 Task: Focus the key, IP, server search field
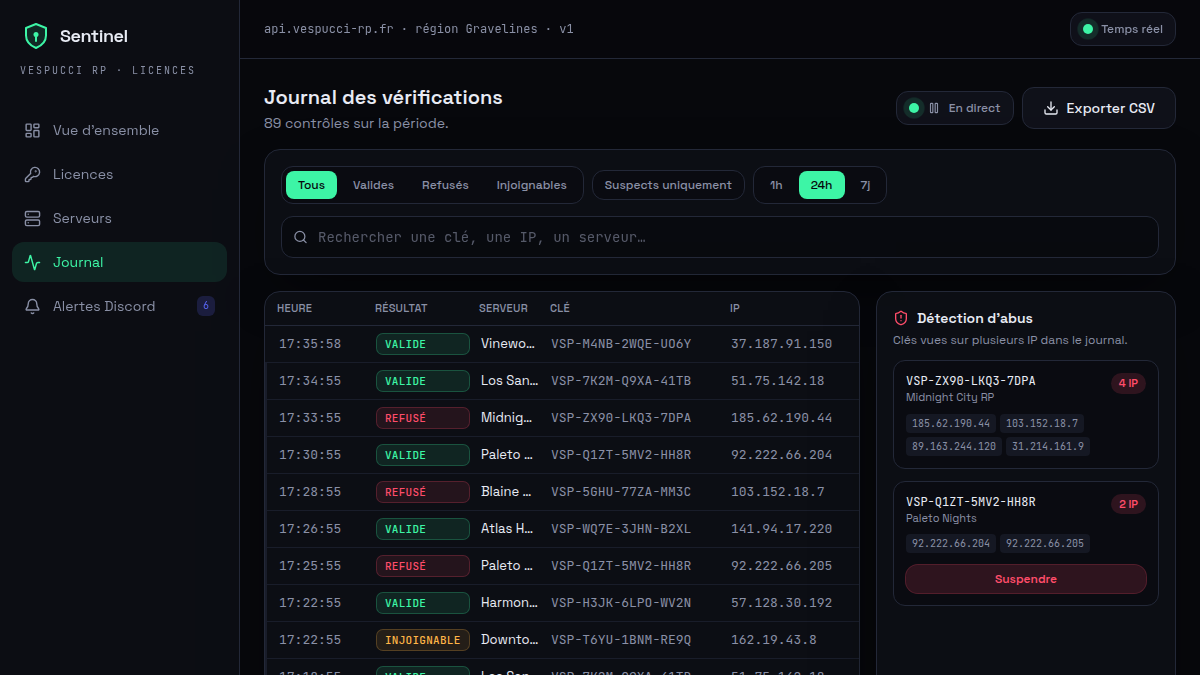click(x=720, y=237)
